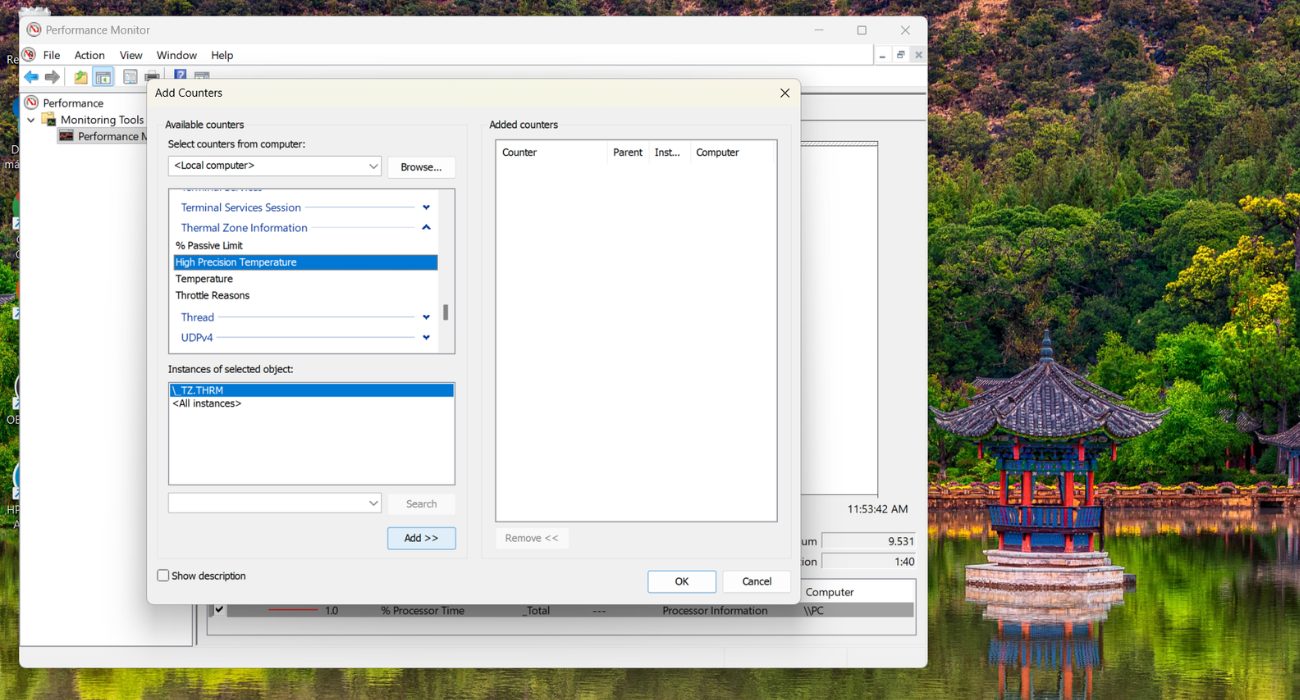Open the Local computer dropdown
This screenshot has height=700, width=1300.
click(275, 166)
